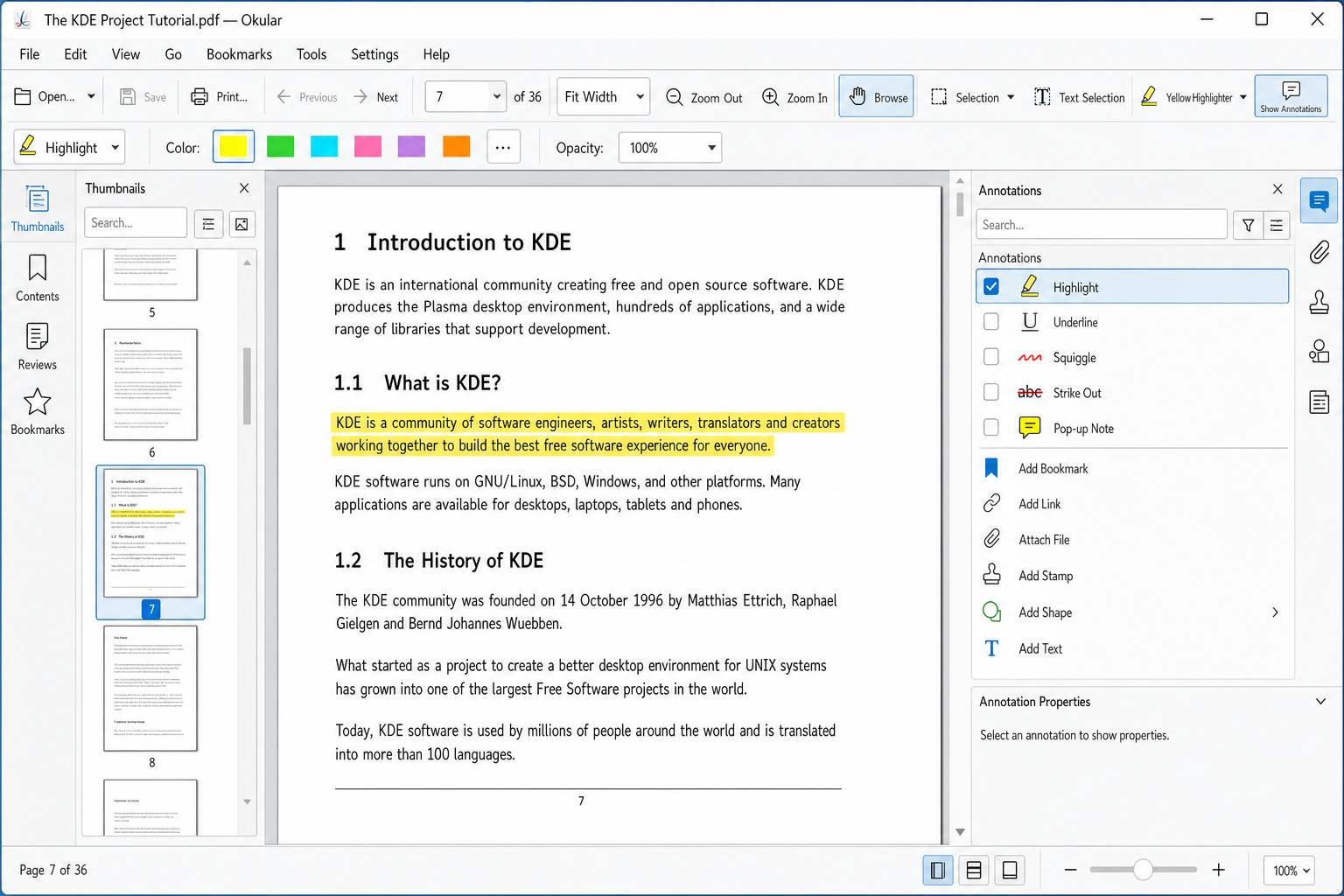
Task: Click the thumbnails list view icon
Action: pos(208,224)
